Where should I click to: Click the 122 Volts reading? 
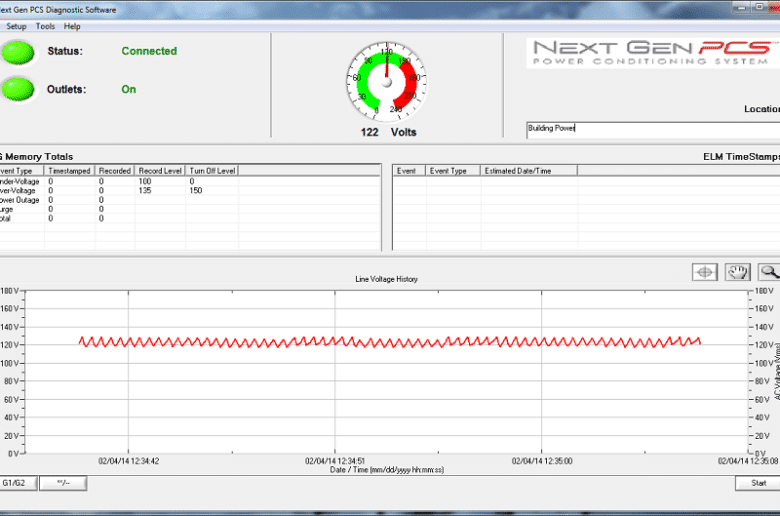pyautogui.click(x=389, y=132)
